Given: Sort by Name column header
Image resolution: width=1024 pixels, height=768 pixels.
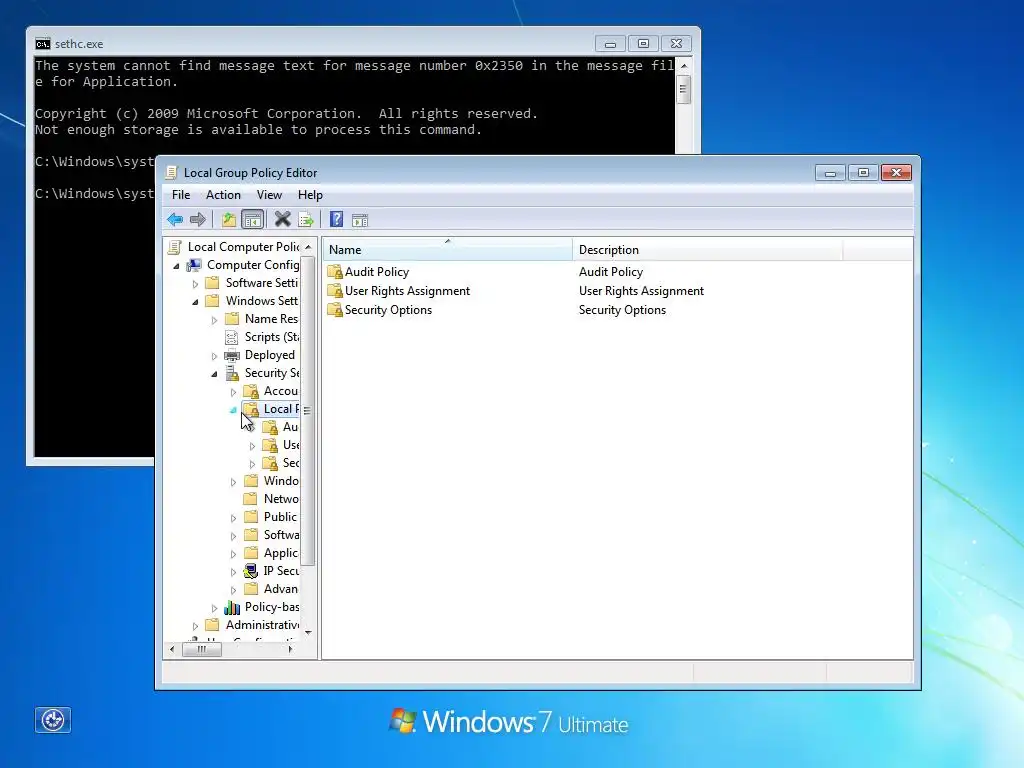Looking at the screenshot, I should click(447, 249).
